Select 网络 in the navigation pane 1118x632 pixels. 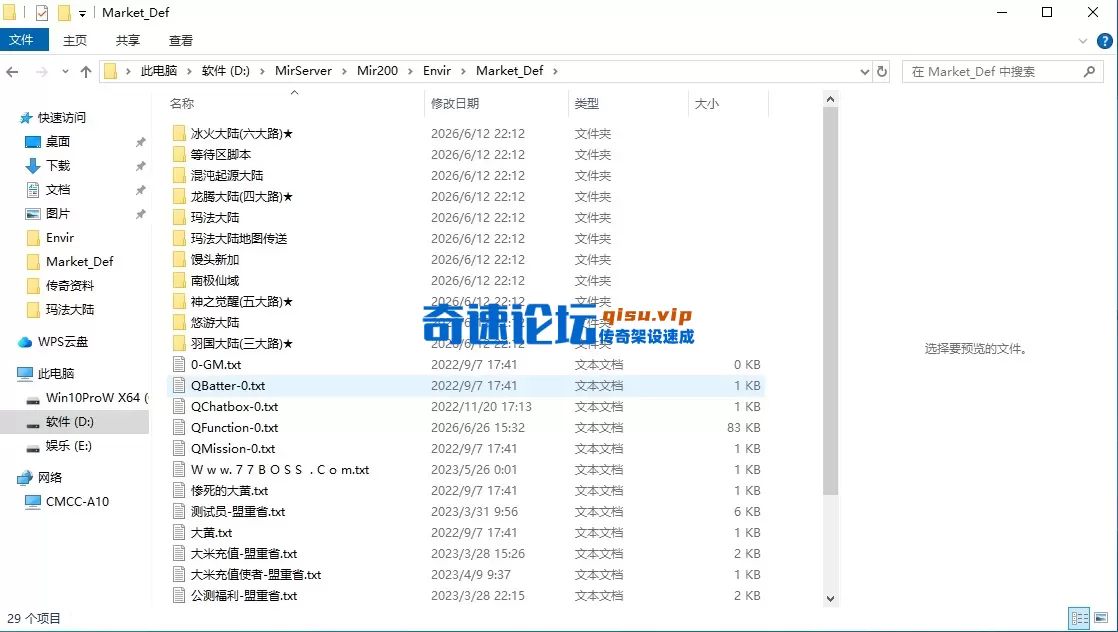[50, 477]
